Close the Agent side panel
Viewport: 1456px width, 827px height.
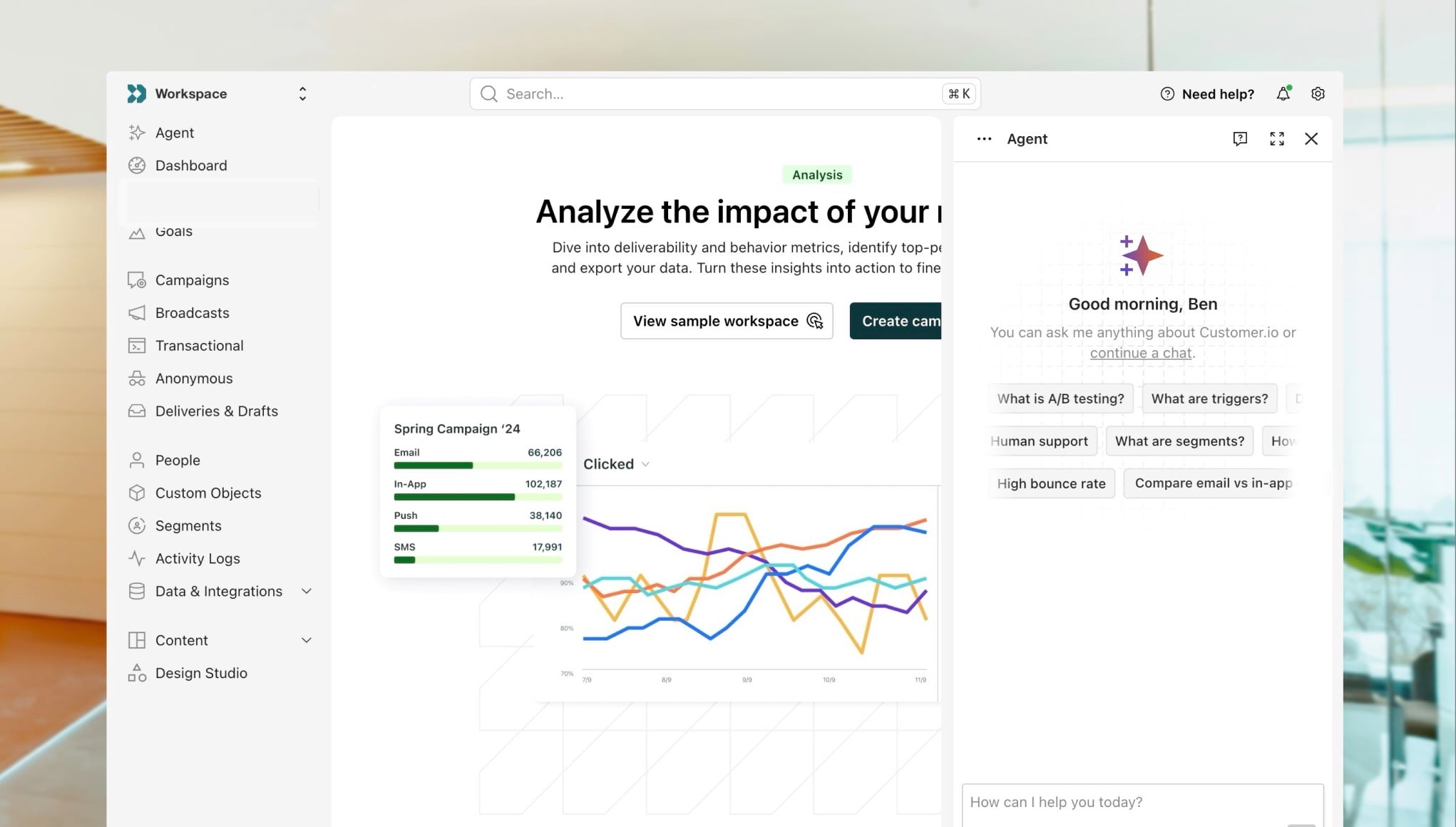[1311, 139]
